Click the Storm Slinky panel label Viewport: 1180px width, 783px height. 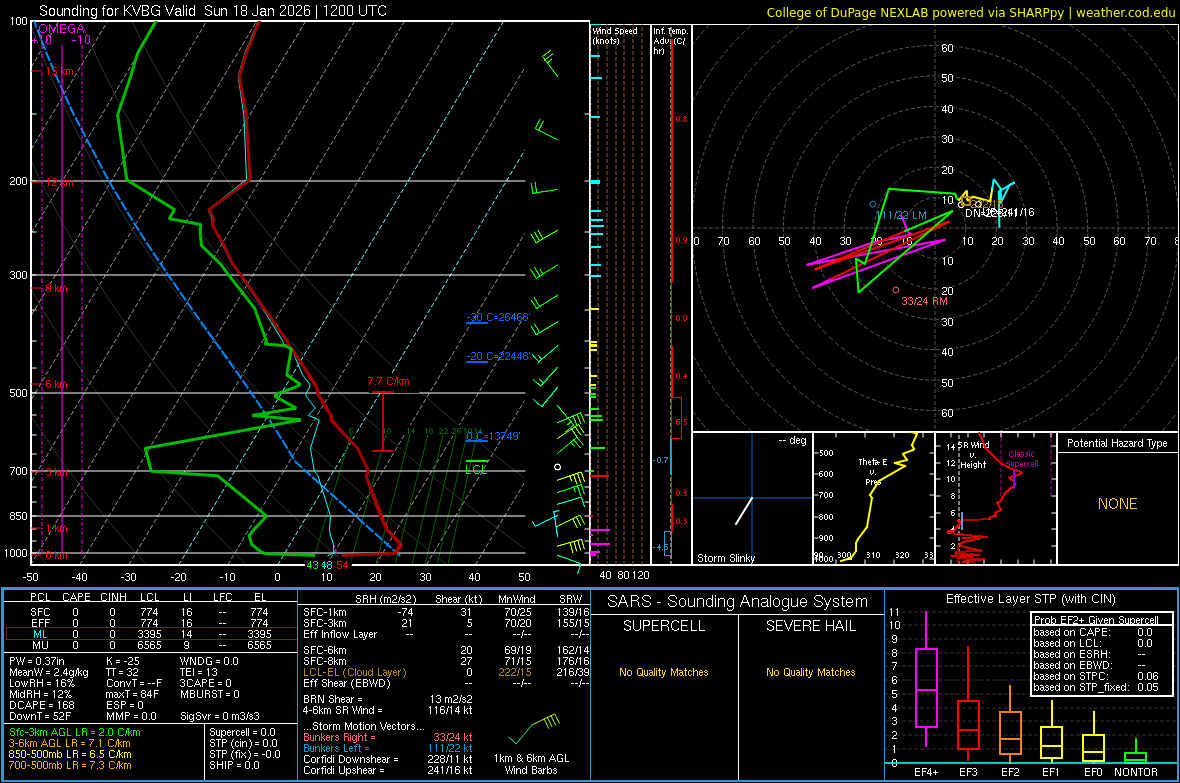click(725, 558)
